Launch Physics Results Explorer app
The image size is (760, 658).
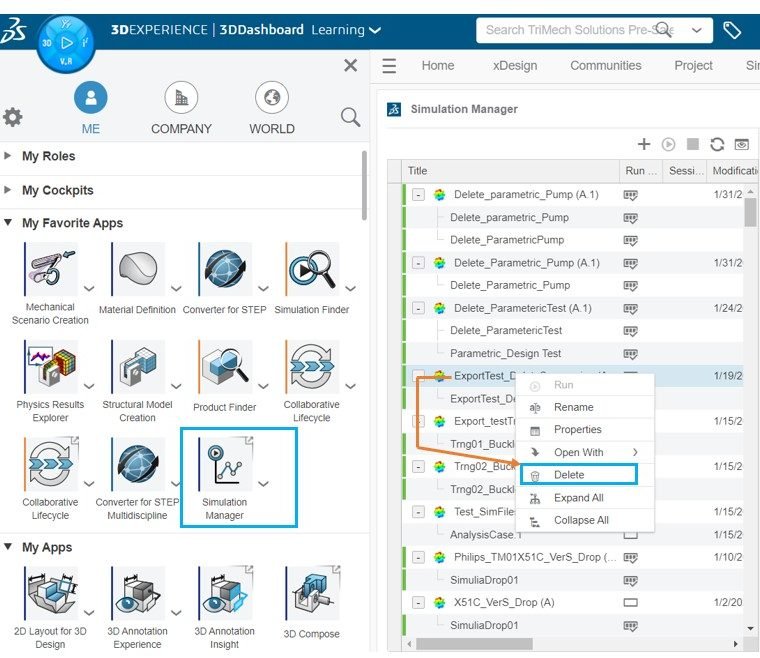click(x=50, y=366)
